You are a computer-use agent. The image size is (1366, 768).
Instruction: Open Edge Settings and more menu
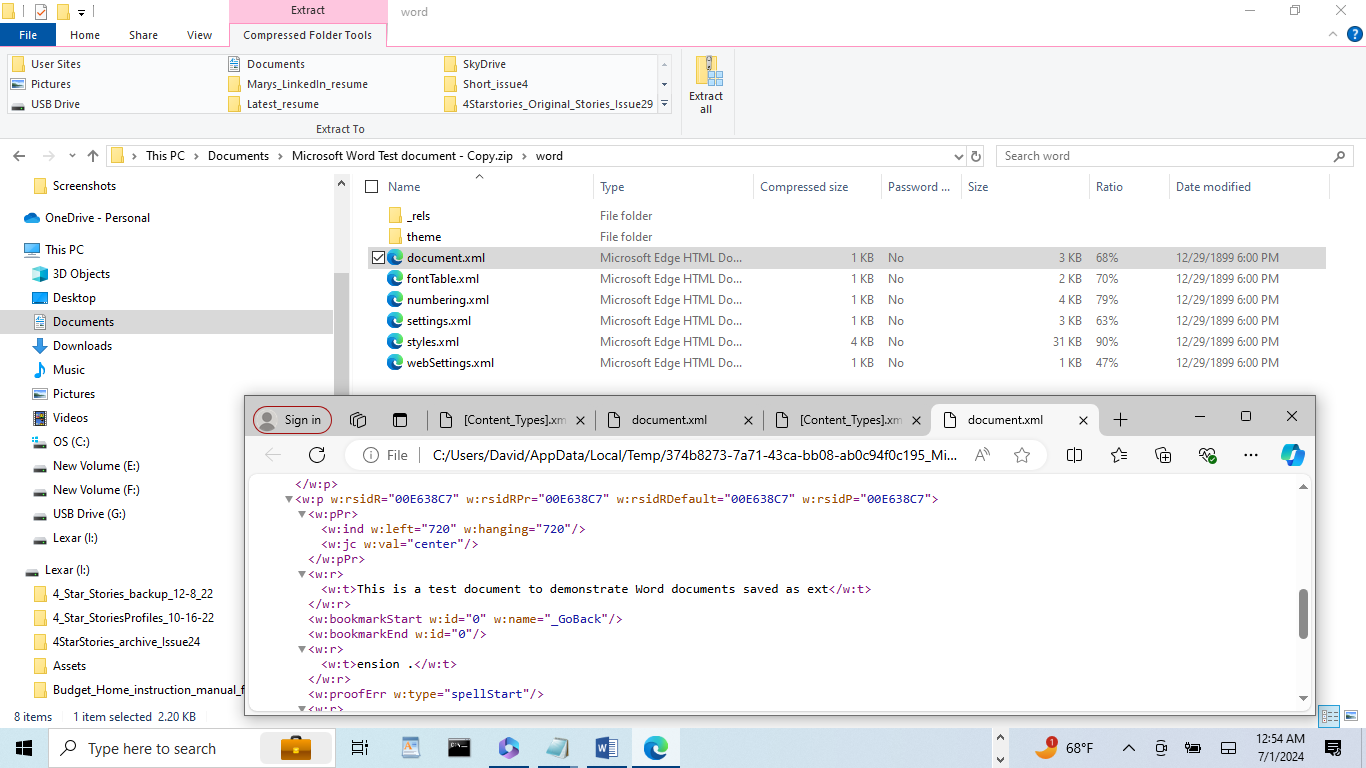pyautogui.click(x=1250, y=455)
